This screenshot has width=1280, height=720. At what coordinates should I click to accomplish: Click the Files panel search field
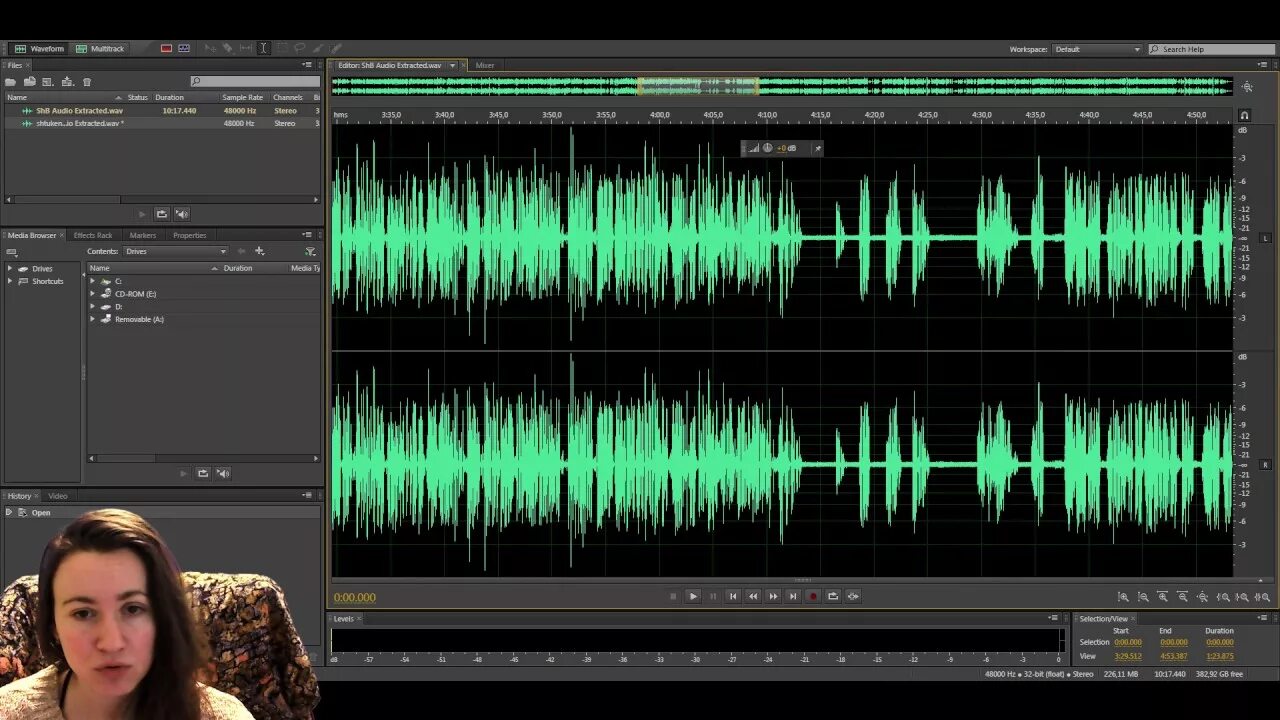[255, 82]
